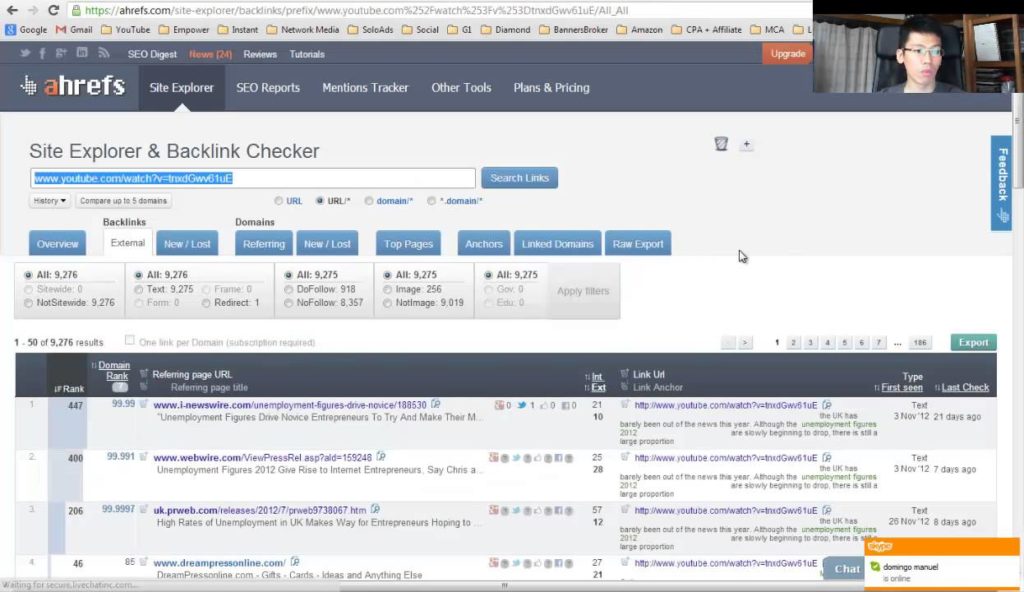Click the filter icon beside Link Url header
The width and height of the screenshot is (1024, 592).
624,374
